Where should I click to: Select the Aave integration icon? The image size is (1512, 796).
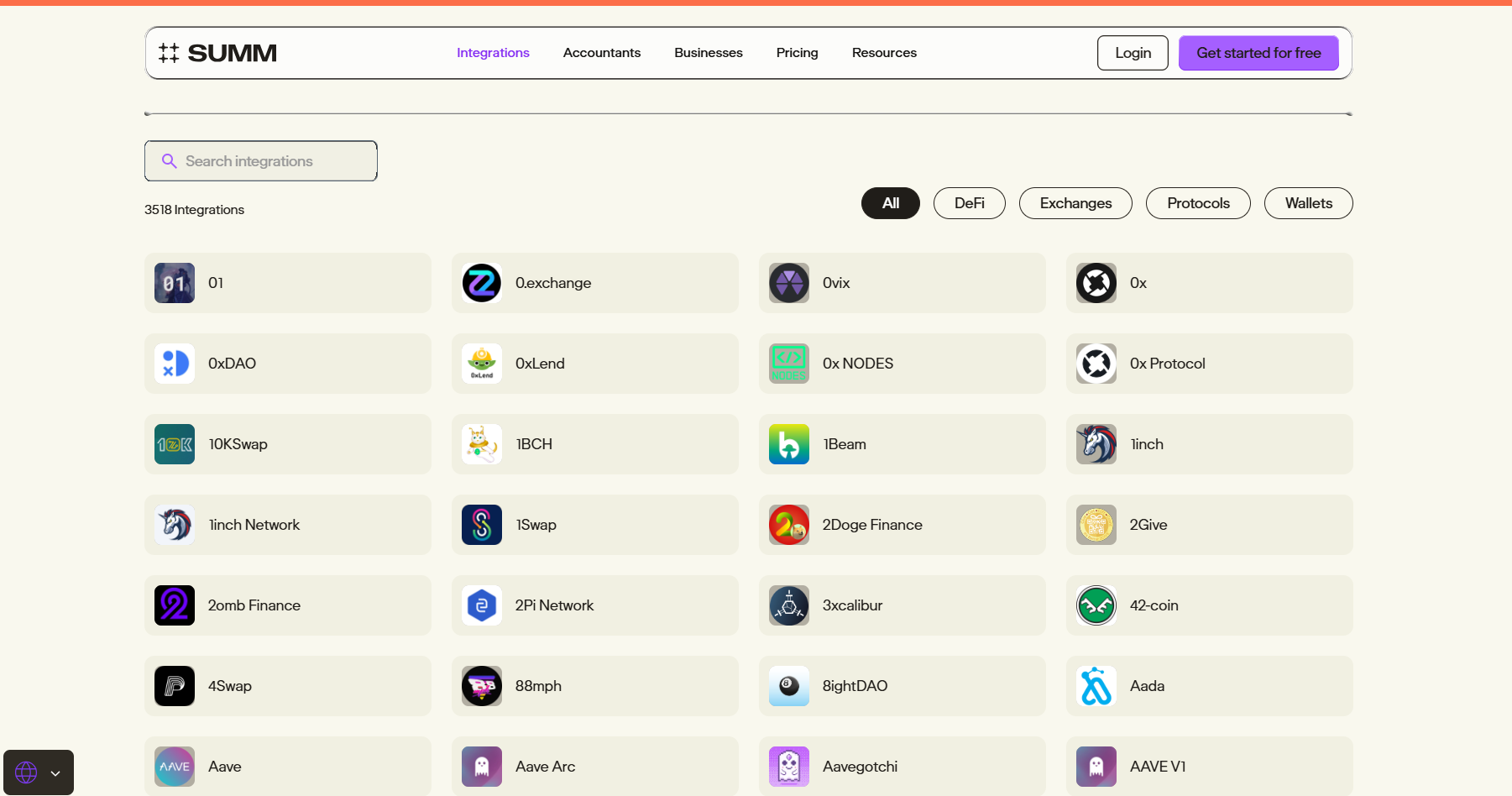tap(174, 766)
